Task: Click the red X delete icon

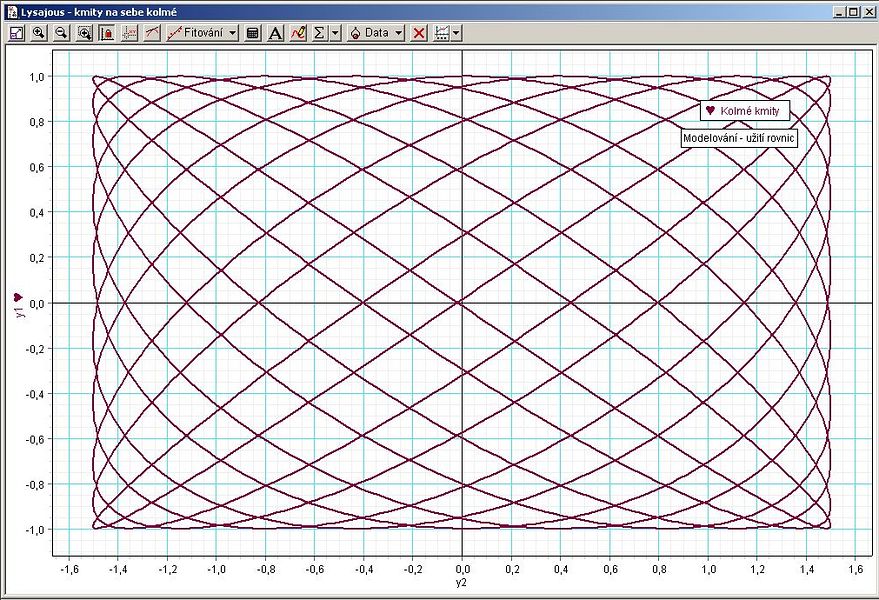Action: pos(419,33)
